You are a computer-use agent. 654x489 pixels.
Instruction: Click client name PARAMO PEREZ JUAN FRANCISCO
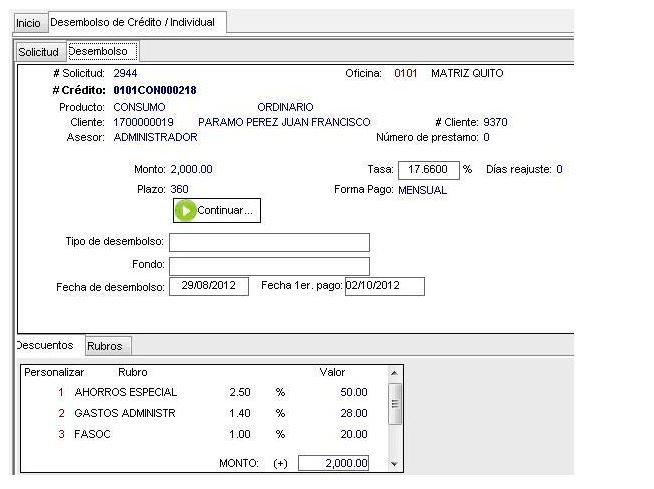pyautogui.click(x=284, y=122)
